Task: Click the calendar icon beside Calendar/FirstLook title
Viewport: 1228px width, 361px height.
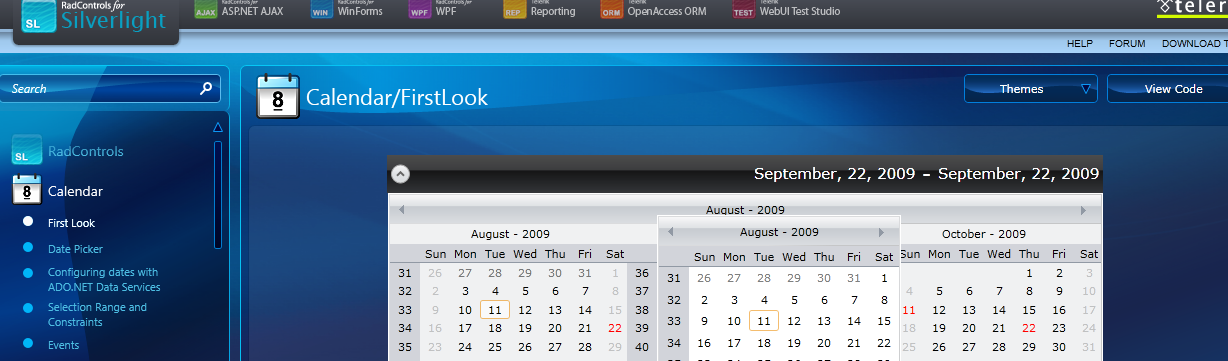Action: click(x=278, y=96)
